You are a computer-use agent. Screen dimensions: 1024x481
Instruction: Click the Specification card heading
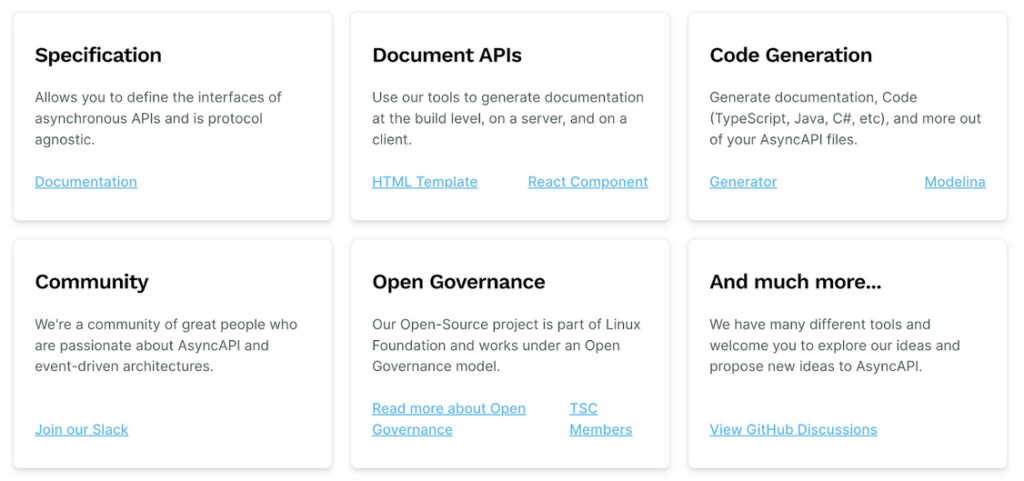point(98,55)
